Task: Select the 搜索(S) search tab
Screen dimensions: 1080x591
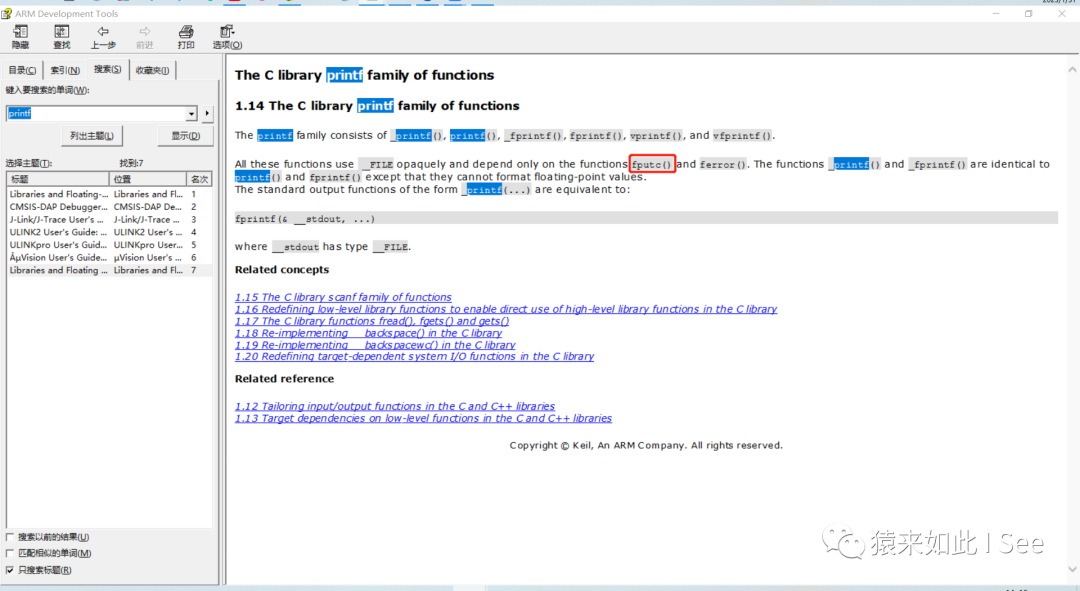Action: pyautogui.click(x=107, y=69)
